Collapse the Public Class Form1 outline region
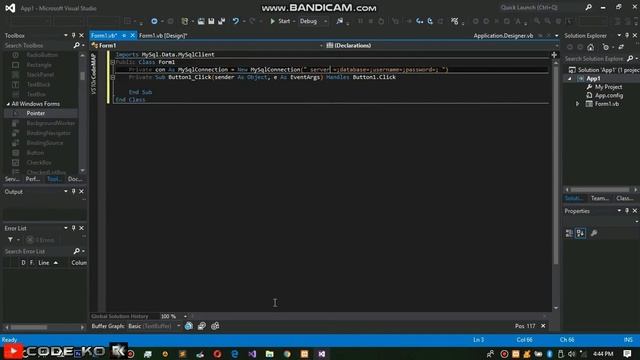The height and width of the screenshot is (360, 640). (113, 62)
